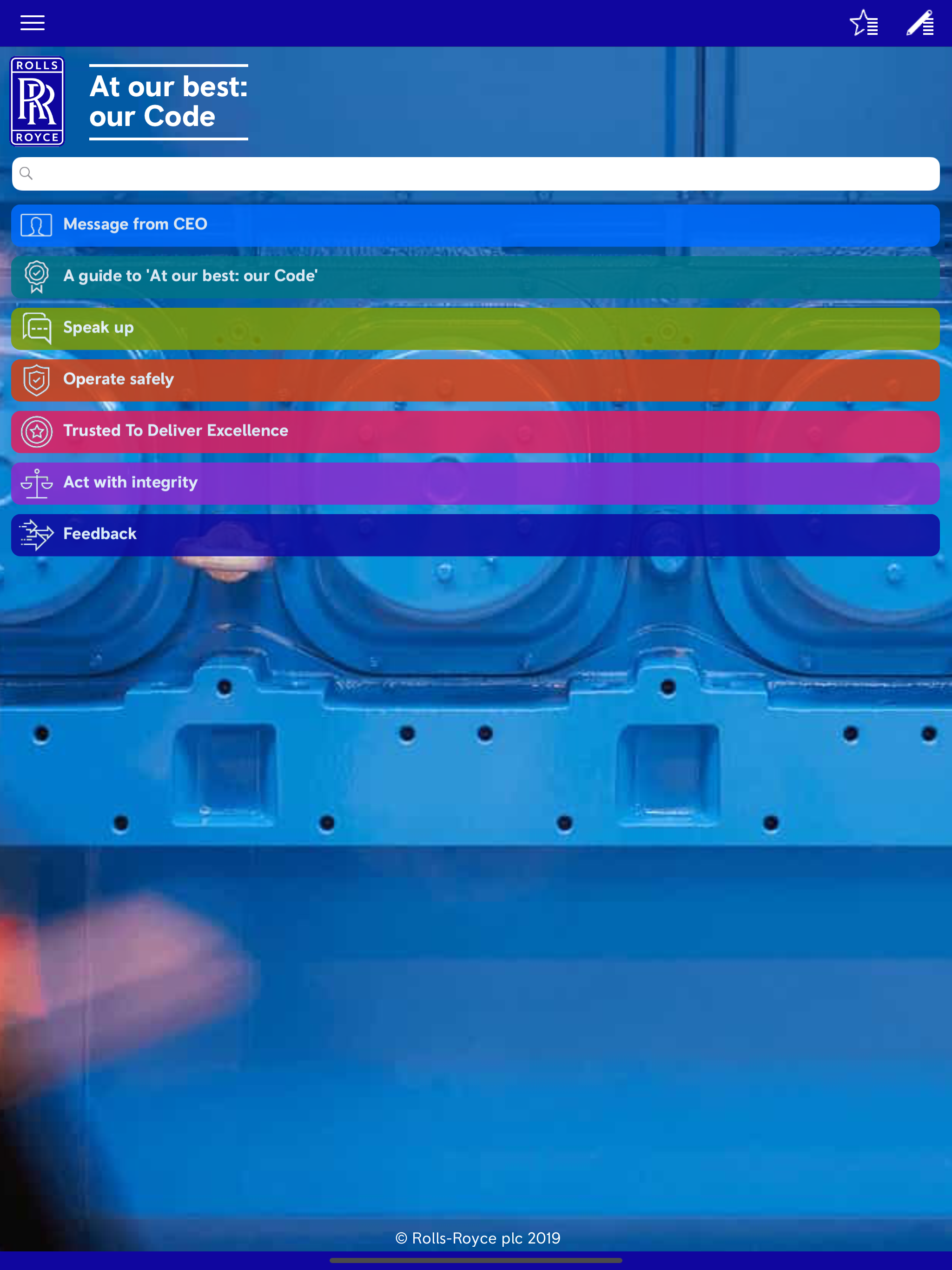Open the Act with integrity section

click(x=476, y=483)
